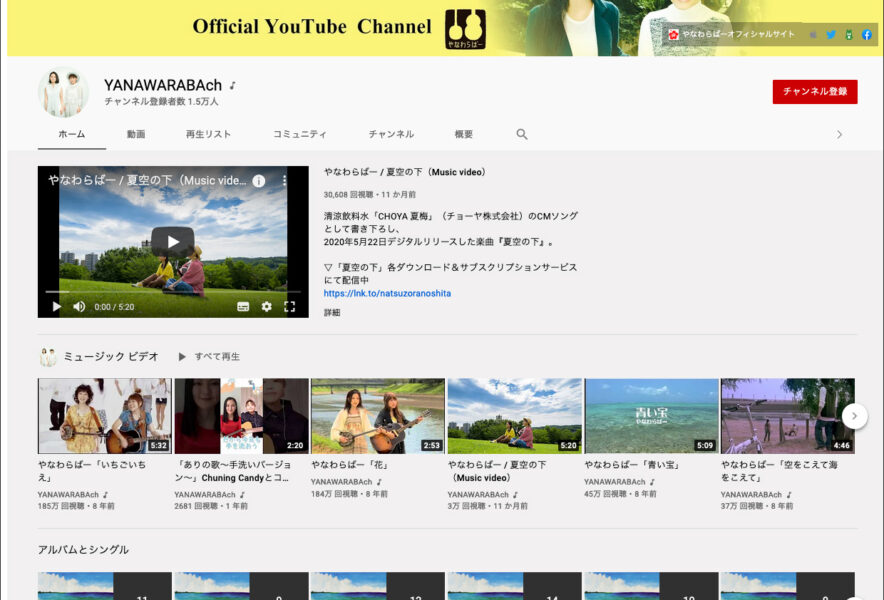Open the green icon link in banner
This screenshot has height=600, width=884.
tap(848, 34)
